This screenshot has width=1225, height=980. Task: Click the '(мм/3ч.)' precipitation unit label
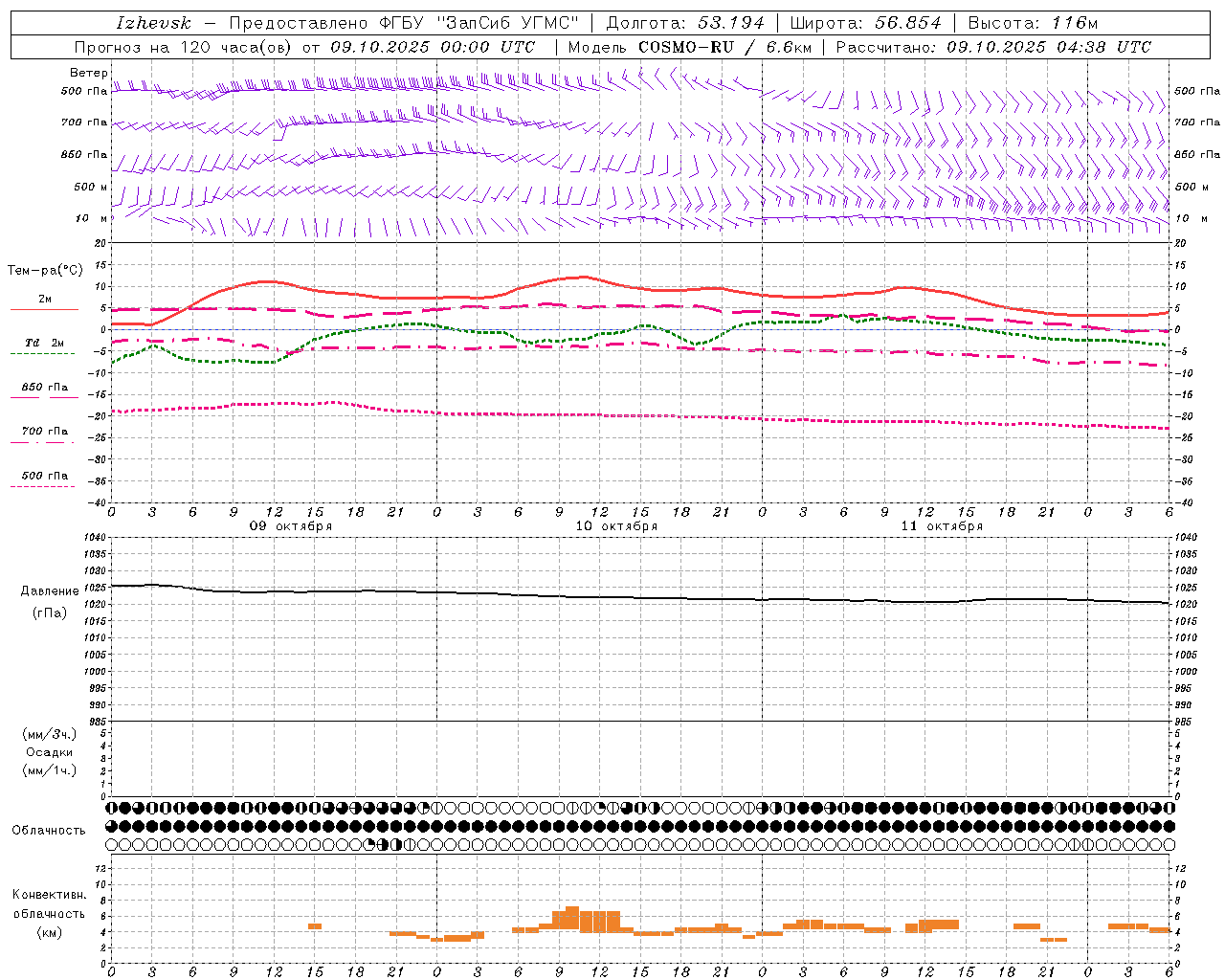pyautogui.click(x=50, y=734)
